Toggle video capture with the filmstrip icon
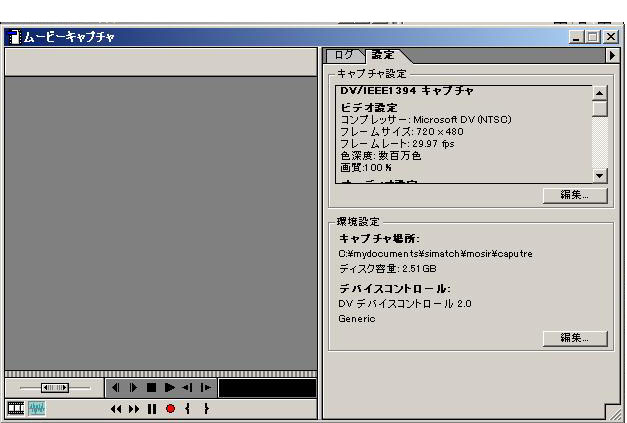The width and height of the screenshot is (627, 423). [x=16, y=408]
